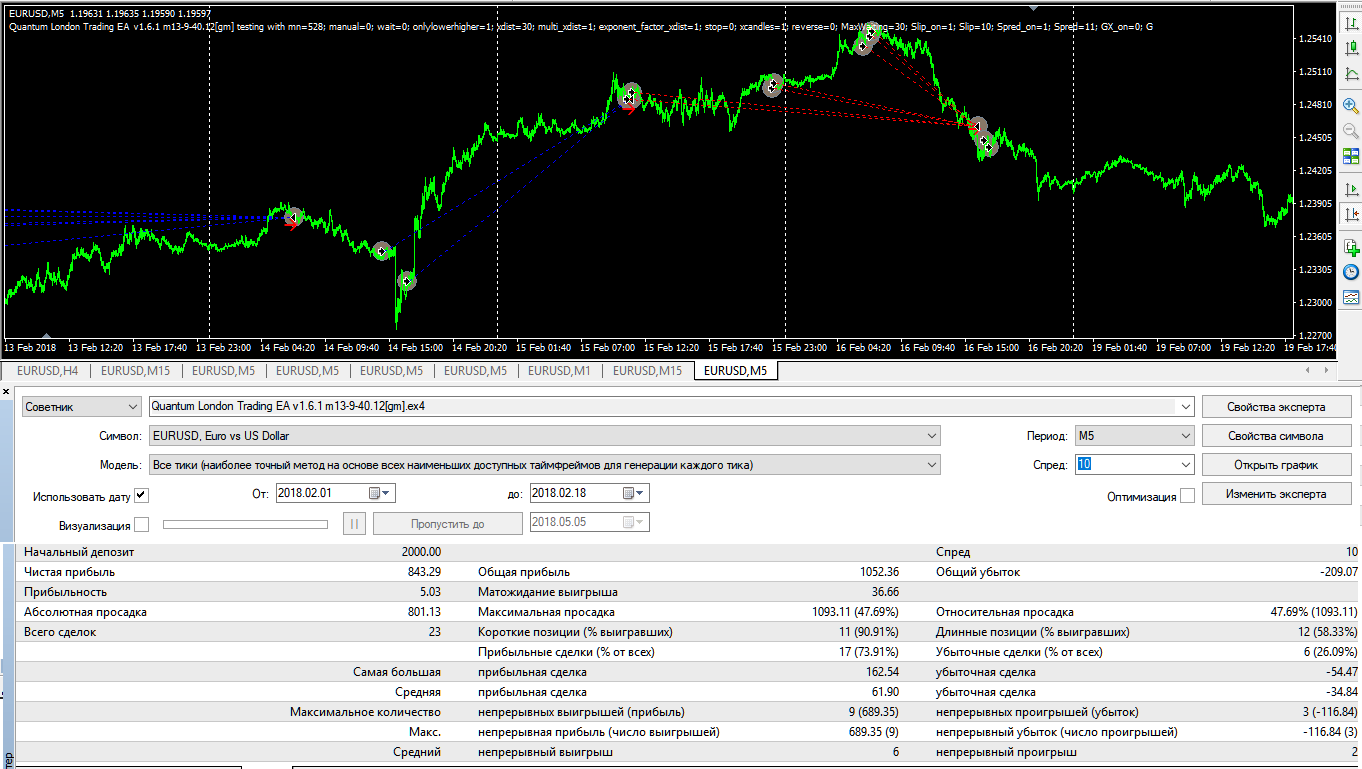Click expected payoff value 36.66
The width and height of the screenshot is (1362, 769).
886,592
